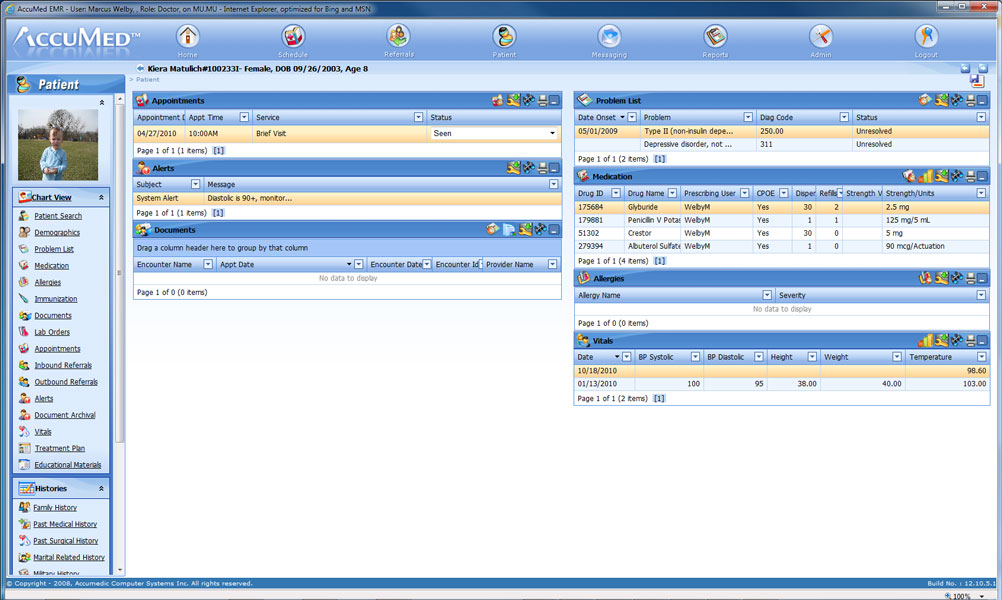Screen dimensions: 1002x600
Task: Open the Date Onset sort dropdown
Action: pyautogui.click(x=631, y=117)
